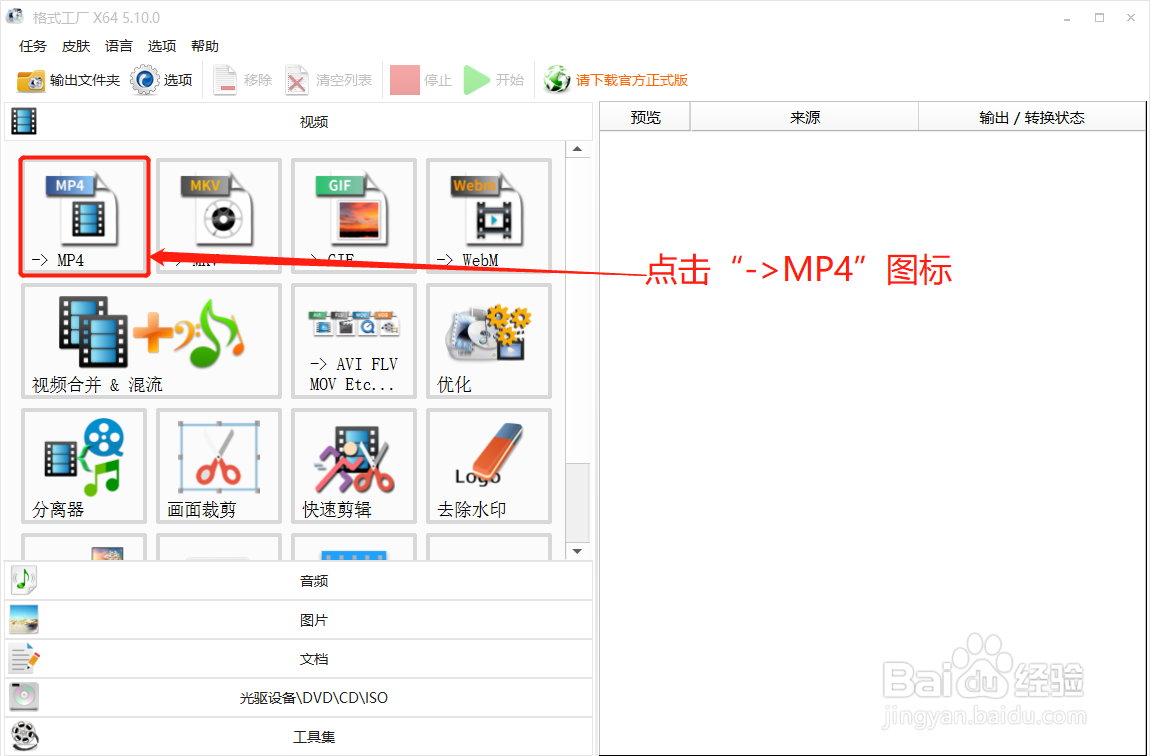Select the "-> MP4" conversion icon
Screen dimensions: 1150x756
pos(84,215)
